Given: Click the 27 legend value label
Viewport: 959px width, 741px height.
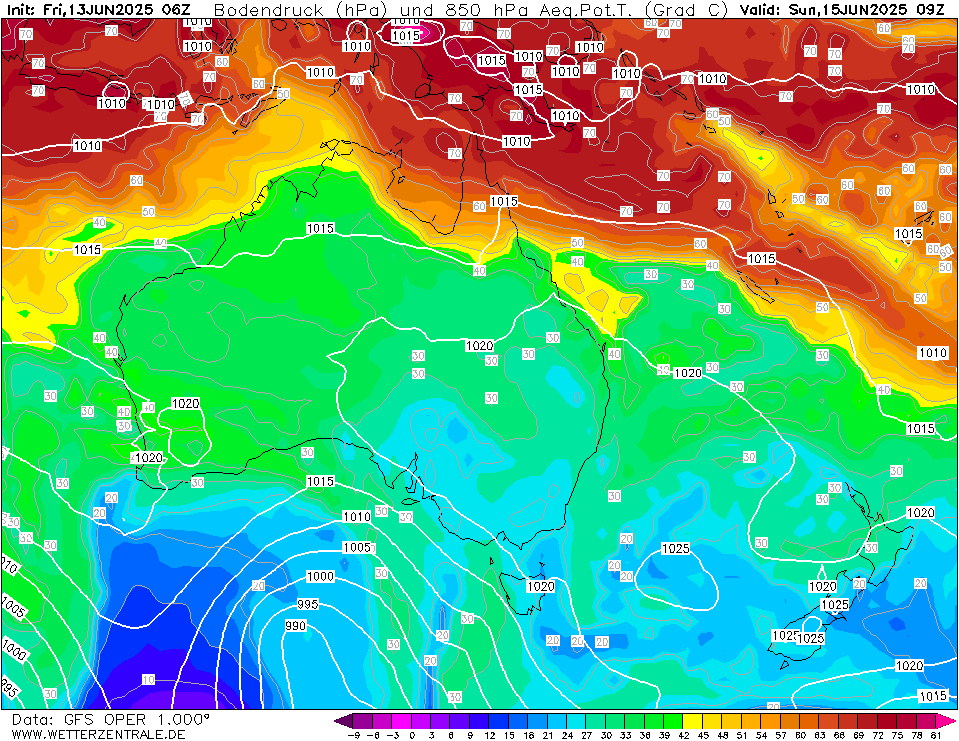Looking at the screenshot, I should click(586, 735).
